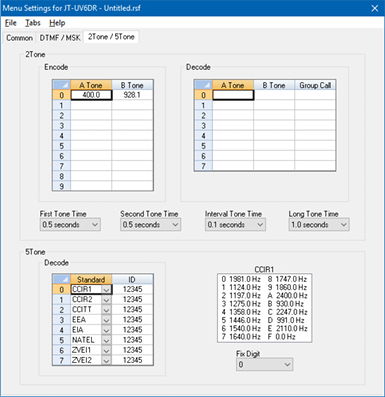The height and width of the screenshot is (397, 385).
Task: Select 5Tone Decode row header 4
Action: (61, 330)
